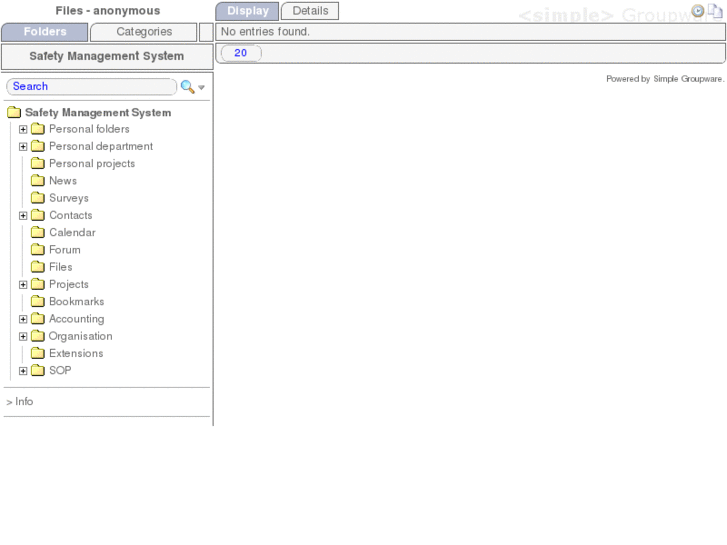Viewport: 727px width, 545px height.
Task: Click the News folder icon
Action: click(x=38, y=180)
